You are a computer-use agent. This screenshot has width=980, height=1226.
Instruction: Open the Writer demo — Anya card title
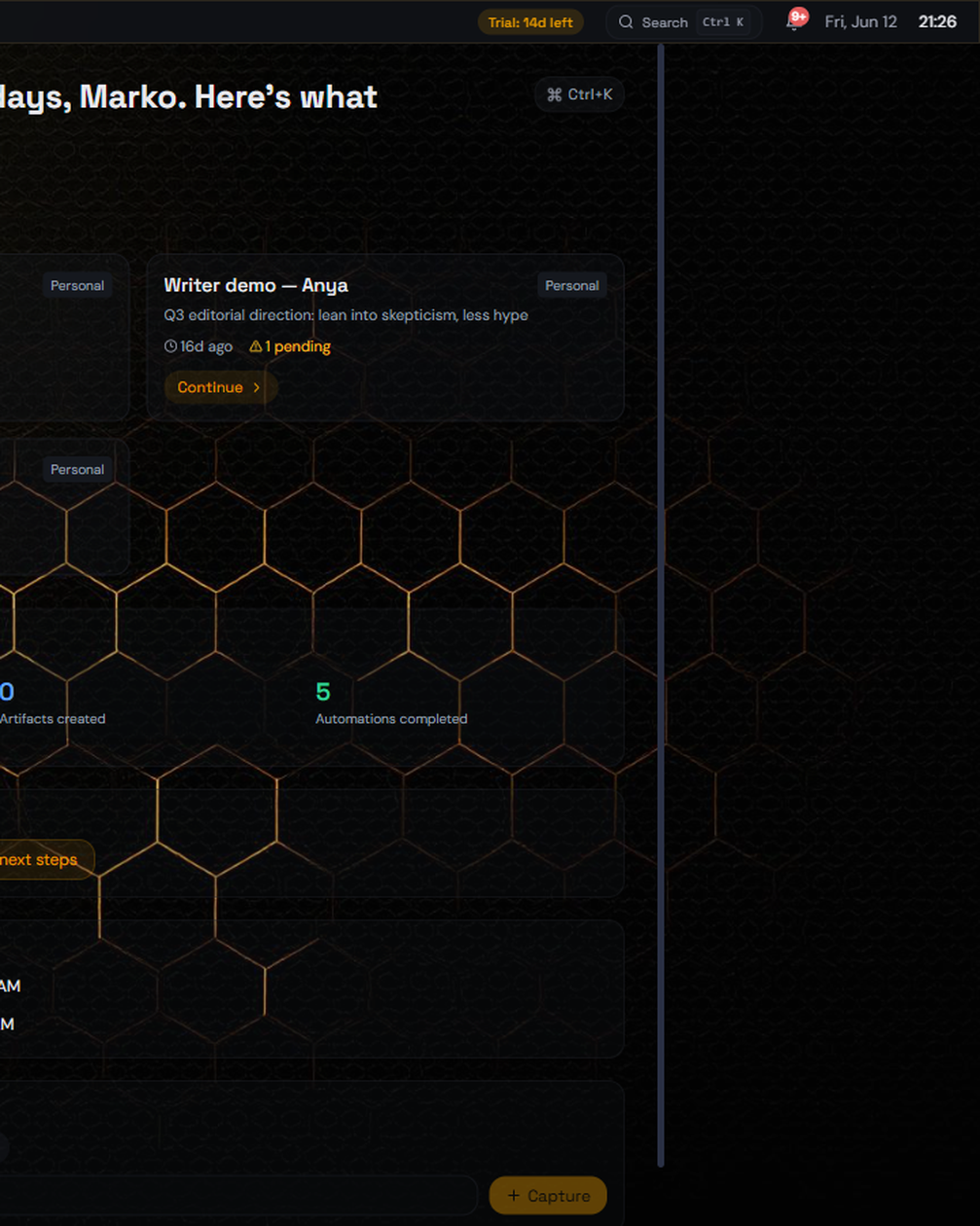click(x=256, y=285)
